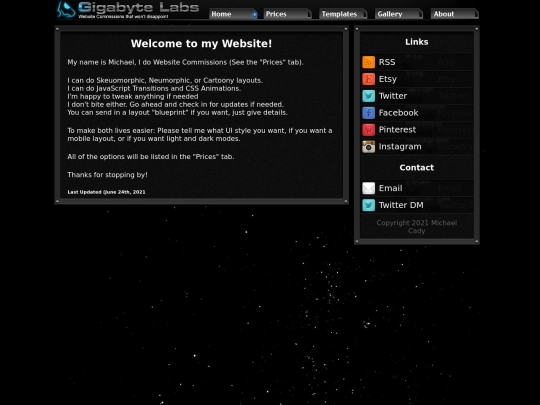The width and height of the screenshot is (540, 405).
Task: Click the Instagram camera icon
Action: [x=368, y=146]
